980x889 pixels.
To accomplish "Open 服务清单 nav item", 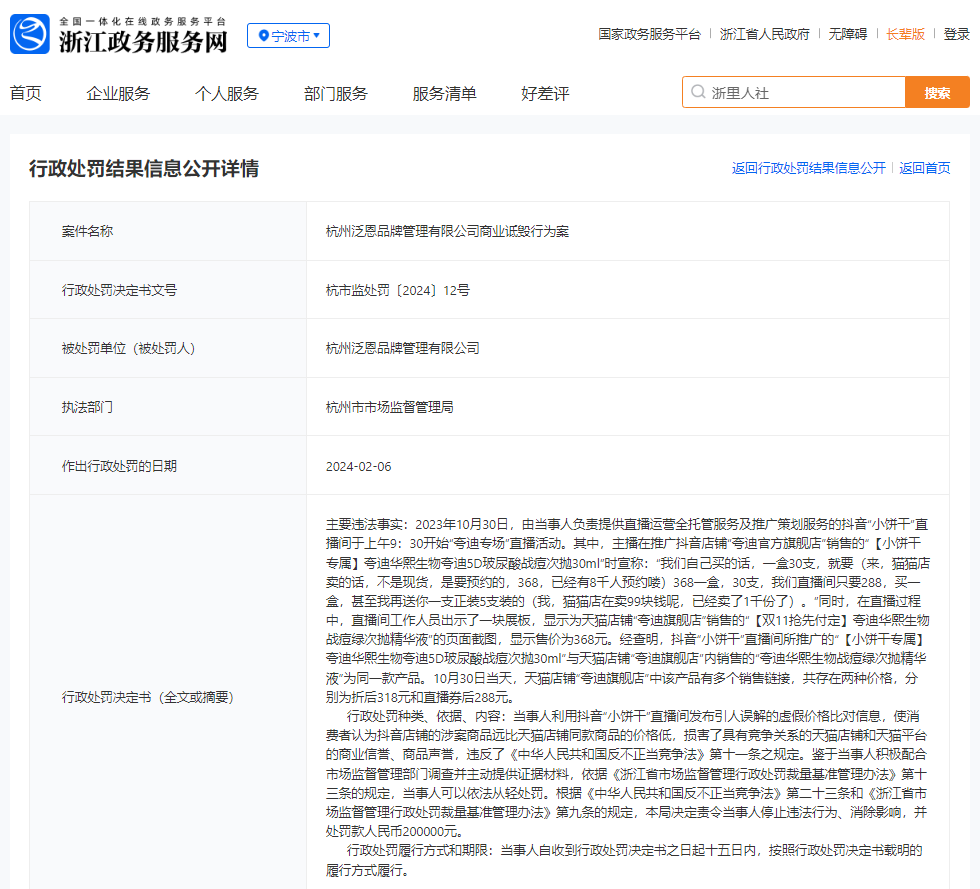I will coord(444,94).
